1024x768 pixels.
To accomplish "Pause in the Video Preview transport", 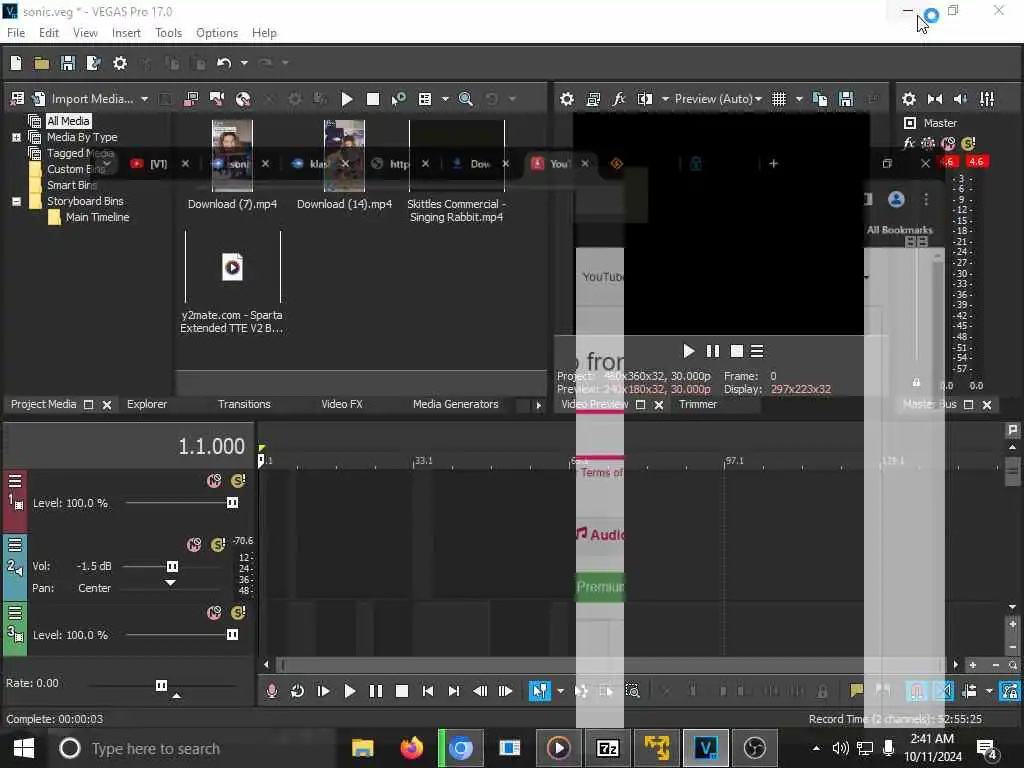I will pyautogui.click(x=712, y=351).
